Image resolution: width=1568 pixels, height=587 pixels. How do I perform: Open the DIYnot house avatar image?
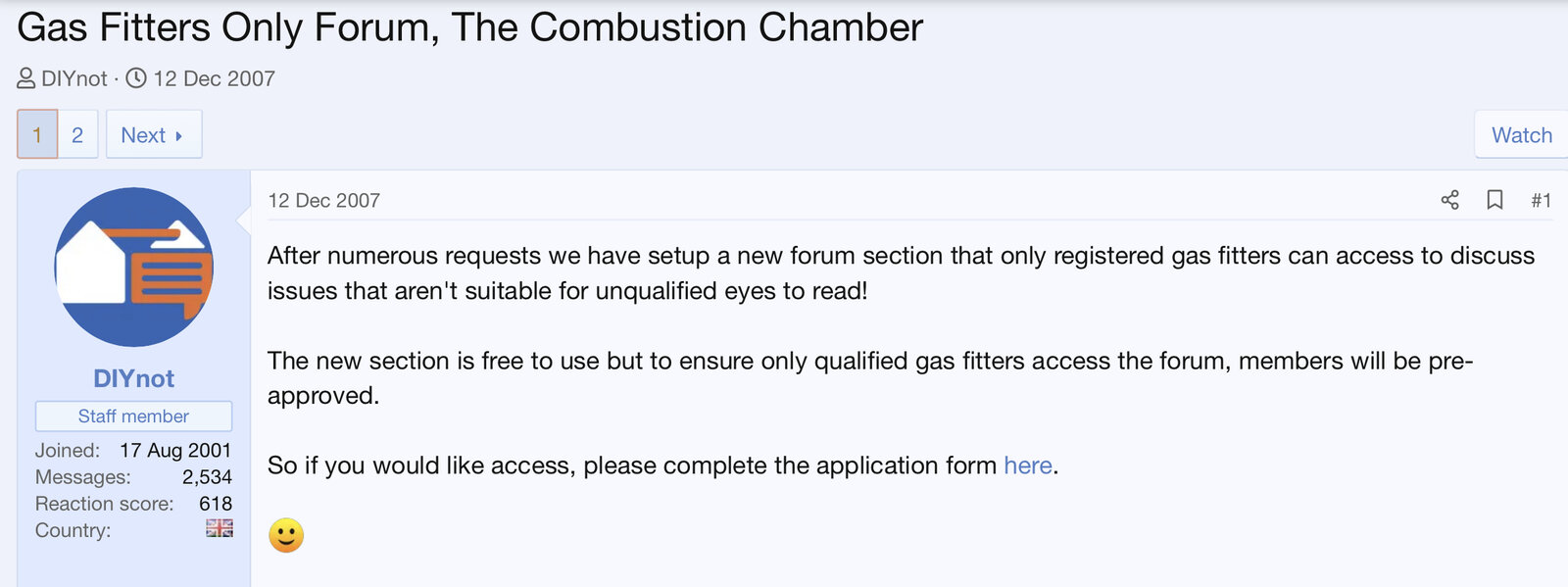pyautogui.click(x=133, y=267)
